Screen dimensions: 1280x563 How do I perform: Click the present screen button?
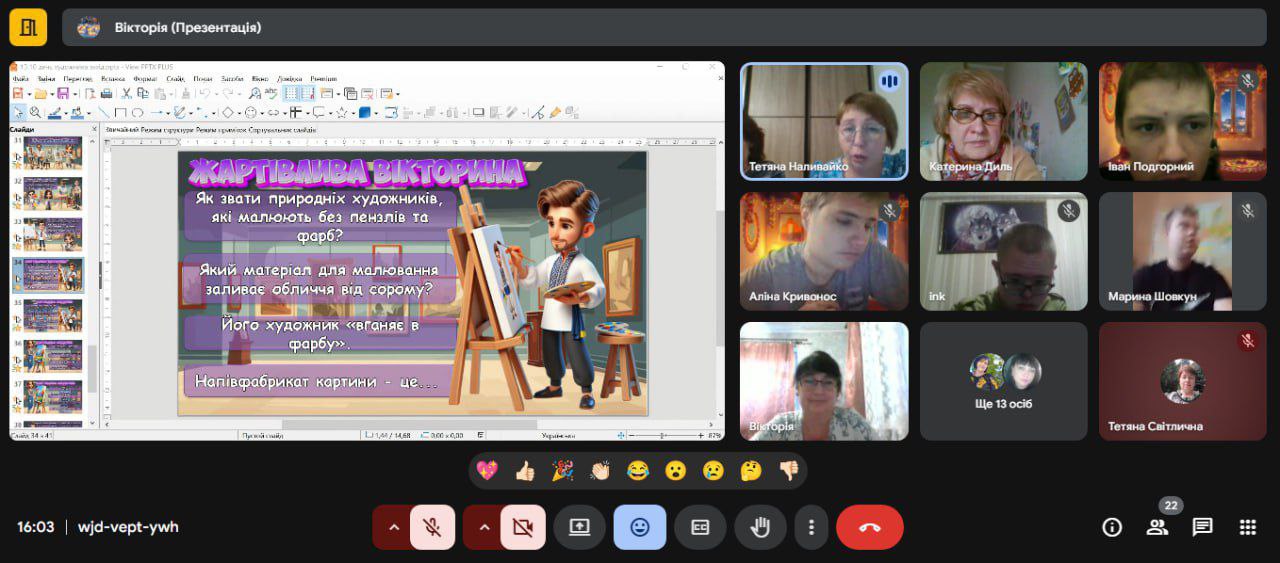click(x=579, y=527)
